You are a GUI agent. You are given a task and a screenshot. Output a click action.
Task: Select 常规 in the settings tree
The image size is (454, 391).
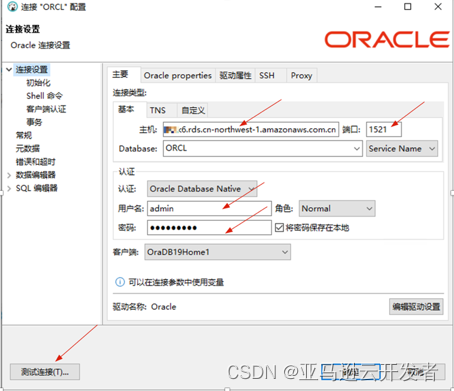[x=24, y=135]
